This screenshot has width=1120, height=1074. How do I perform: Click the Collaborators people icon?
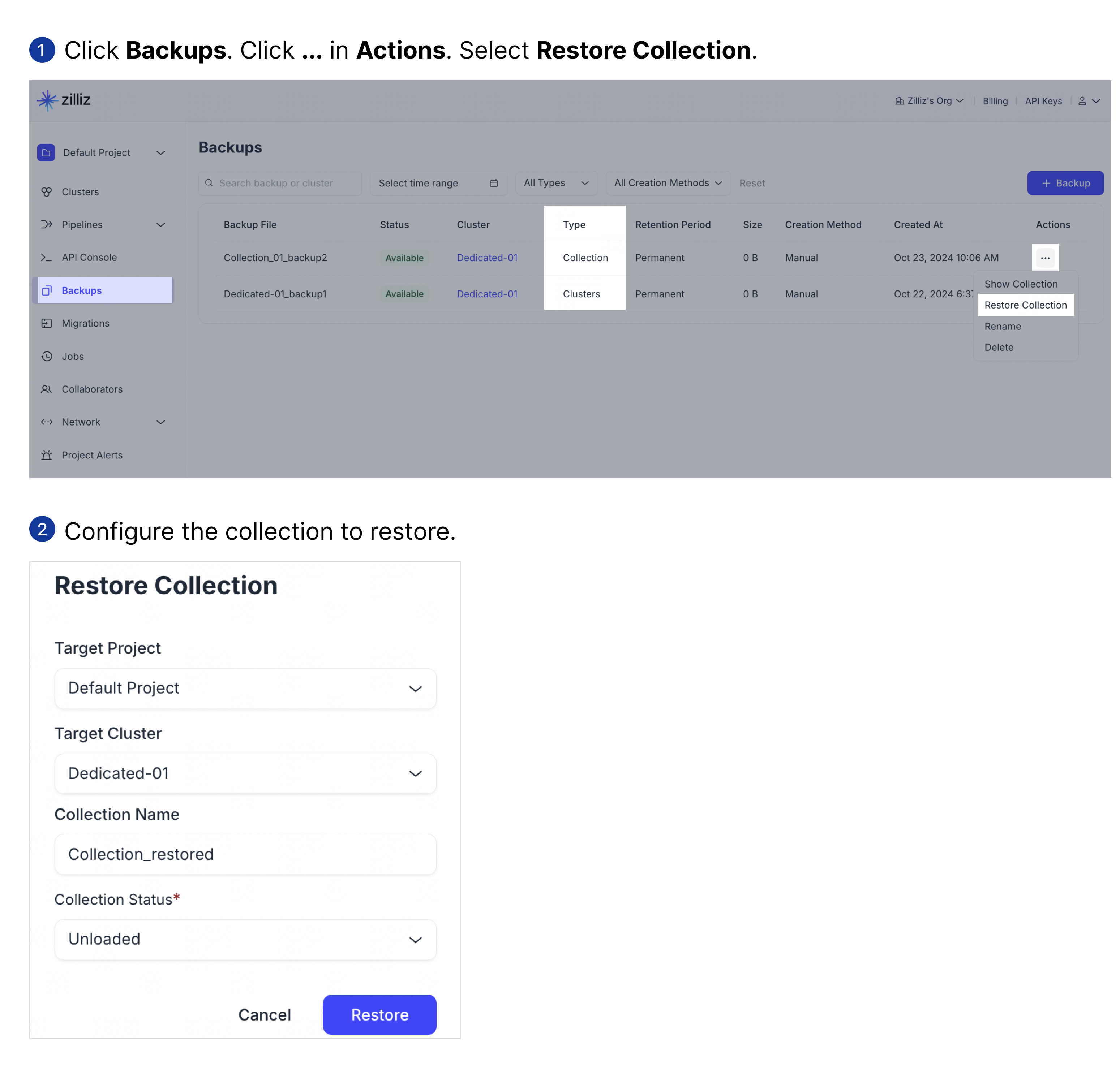pos(47,389)
